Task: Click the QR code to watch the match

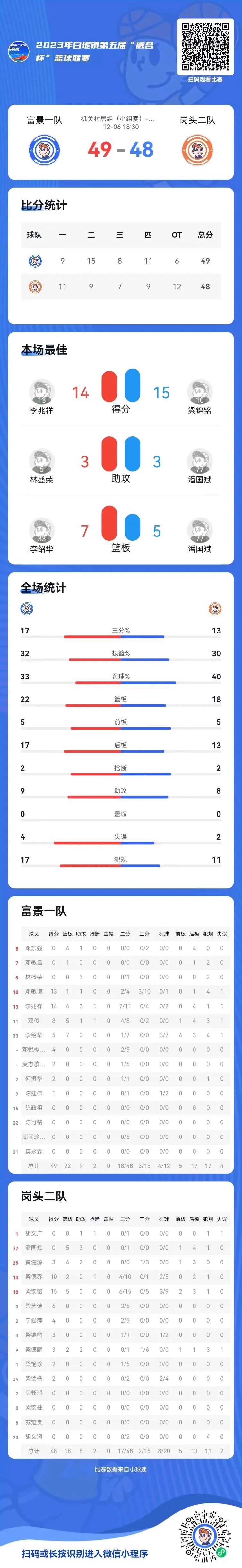Action: click(205, 47)
